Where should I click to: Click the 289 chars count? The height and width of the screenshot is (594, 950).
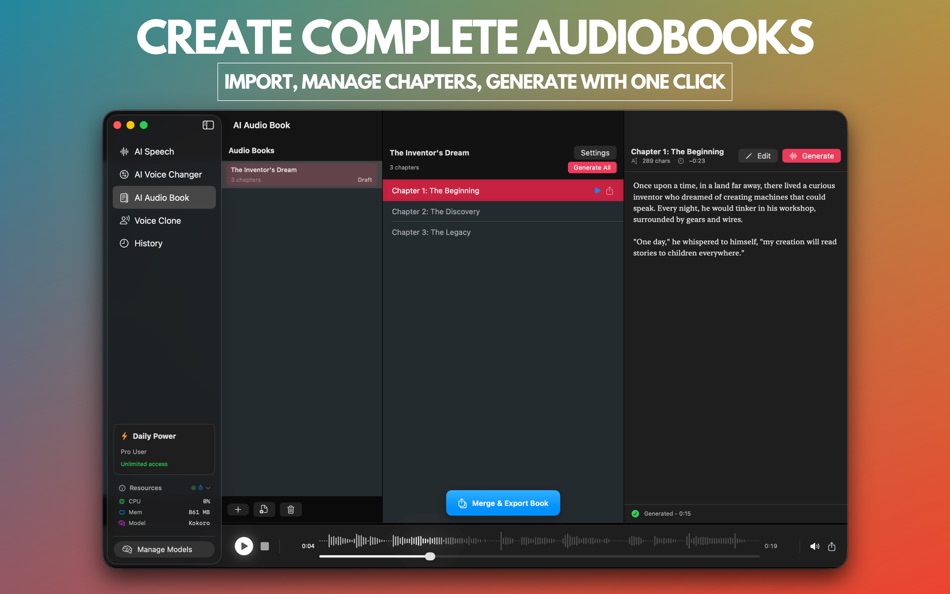(x=656, y=161)
